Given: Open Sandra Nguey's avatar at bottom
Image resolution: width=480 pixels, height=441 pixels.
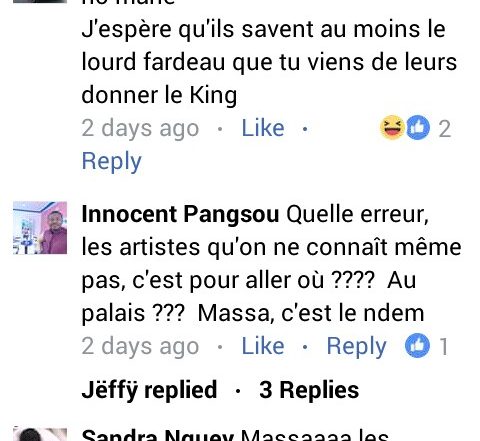Looking at the screenshot, I should (x=40, y=435).
